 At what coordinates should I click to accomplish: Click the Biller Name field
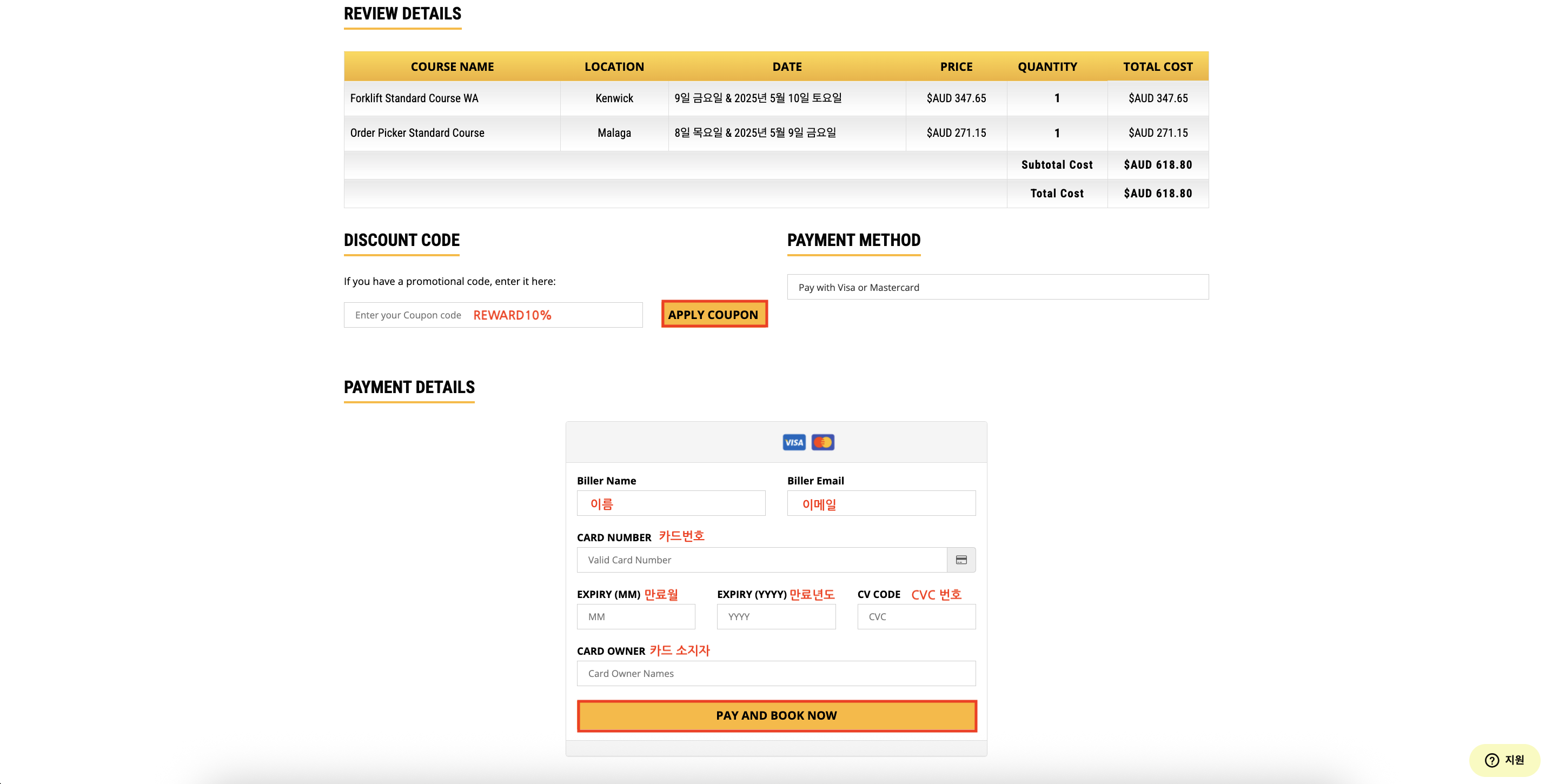(671, 503)
